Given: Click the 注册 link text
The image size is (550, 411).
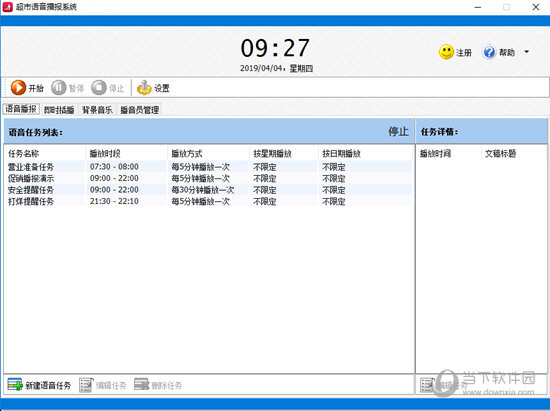Looking at the screenshot, I should 464,53.
